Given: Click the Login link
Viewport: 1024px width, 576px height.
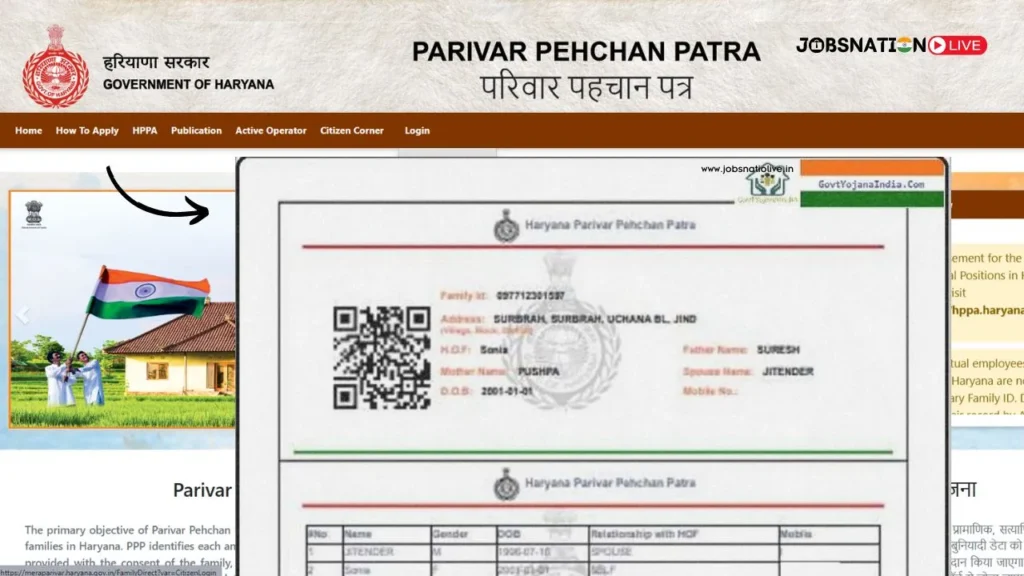Looking at the screenshot, I should (x=417, y=131).
